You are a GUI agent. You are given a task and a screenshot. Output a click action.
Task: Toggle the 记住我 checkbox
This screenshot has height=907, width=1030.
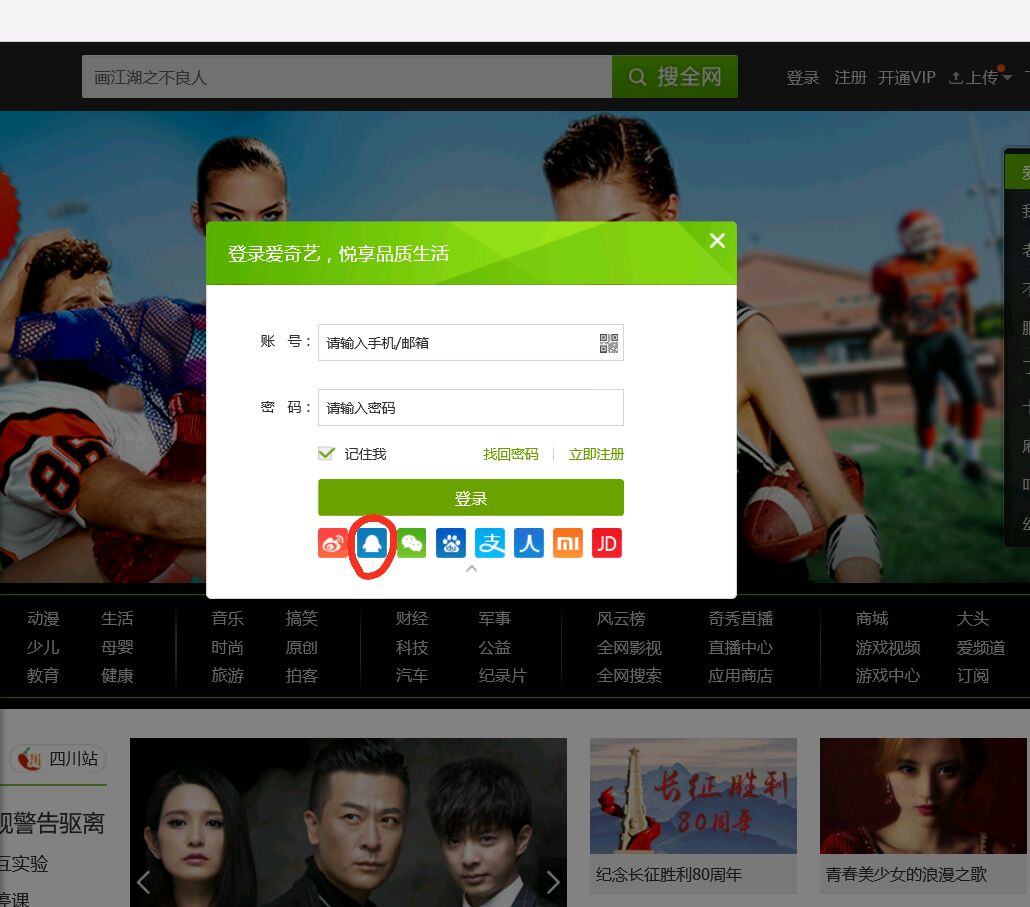point(326,453)
